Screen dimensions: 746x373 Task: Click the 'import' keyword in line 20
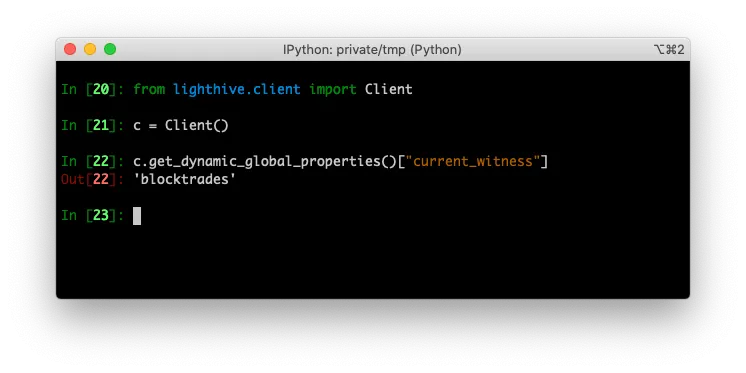pos(333,90)
